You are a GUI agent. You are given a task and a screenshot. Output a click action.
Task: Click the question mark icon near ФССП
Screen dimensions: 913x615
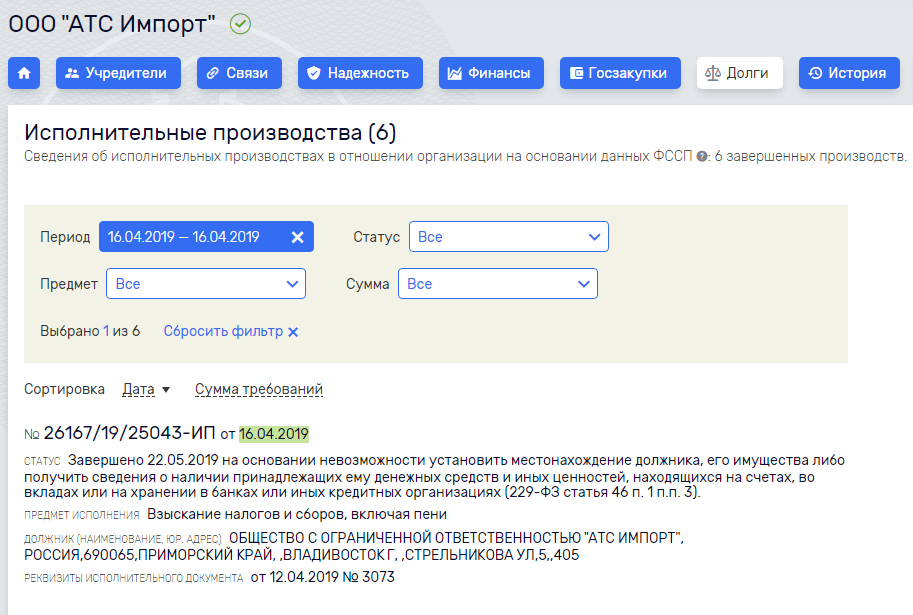[x=702, y=157]
